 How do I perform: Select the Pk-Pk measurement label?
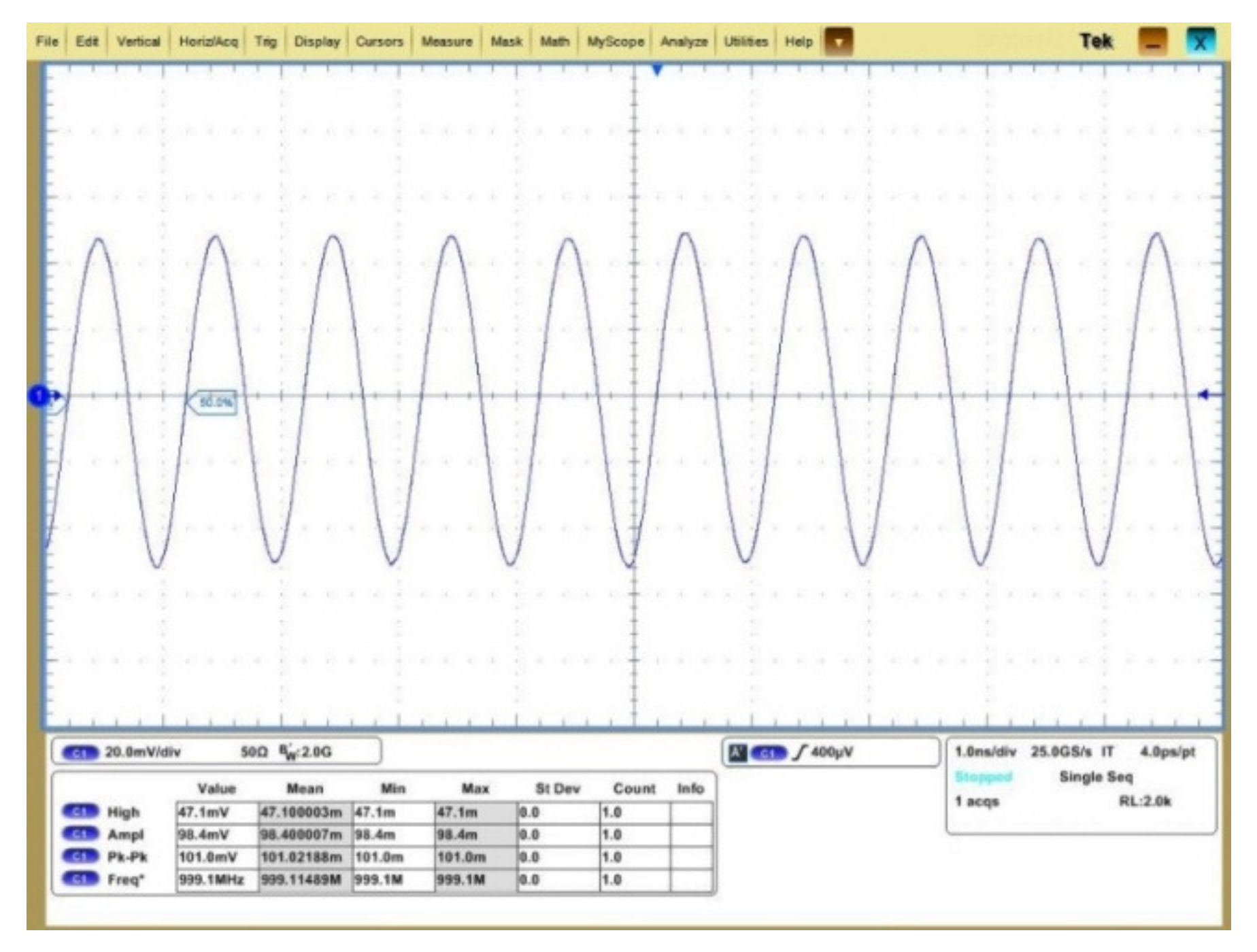click(x=127, y=857)
